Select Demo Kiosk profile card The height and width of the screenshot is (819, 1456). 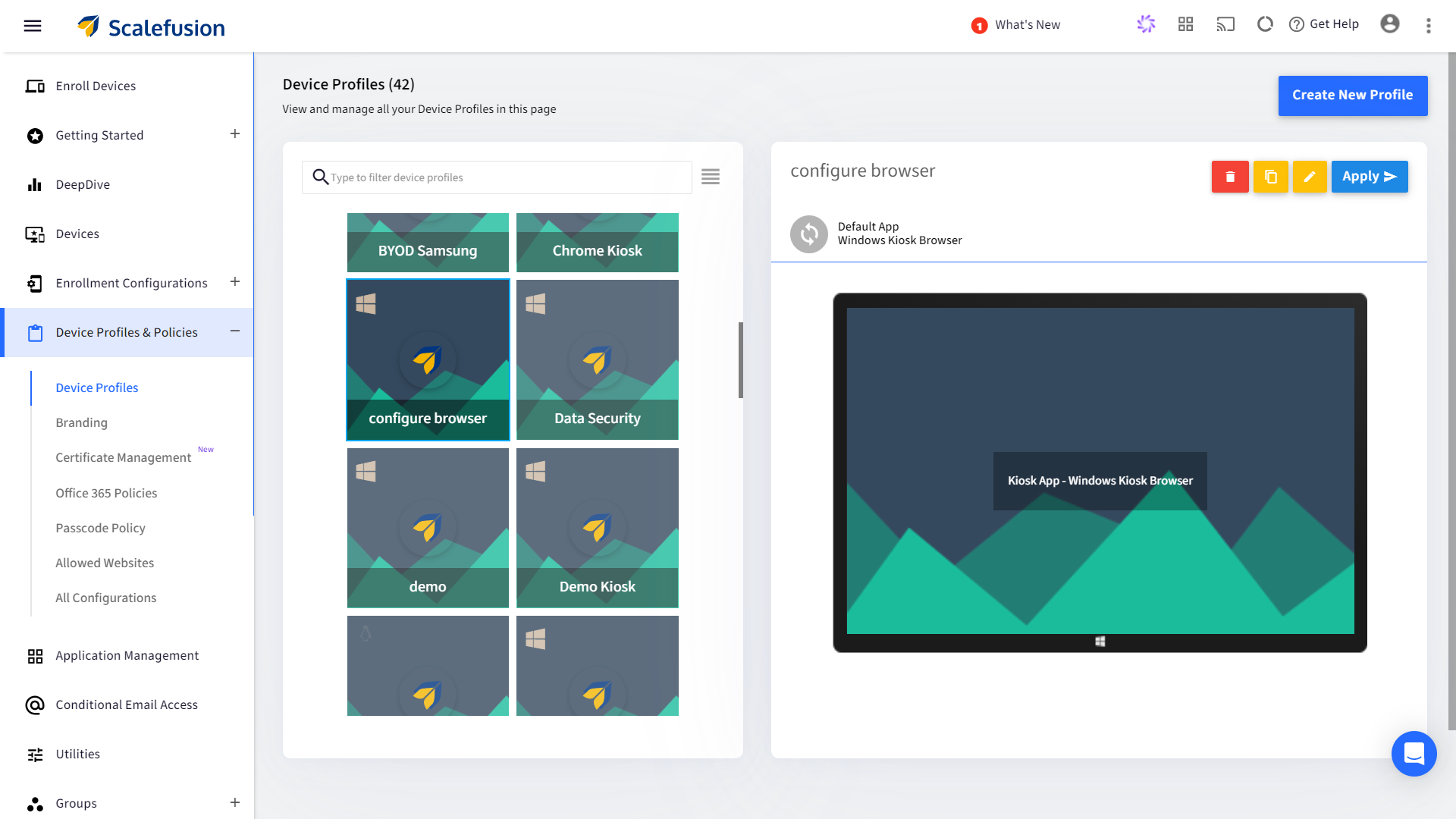(598, 528)
